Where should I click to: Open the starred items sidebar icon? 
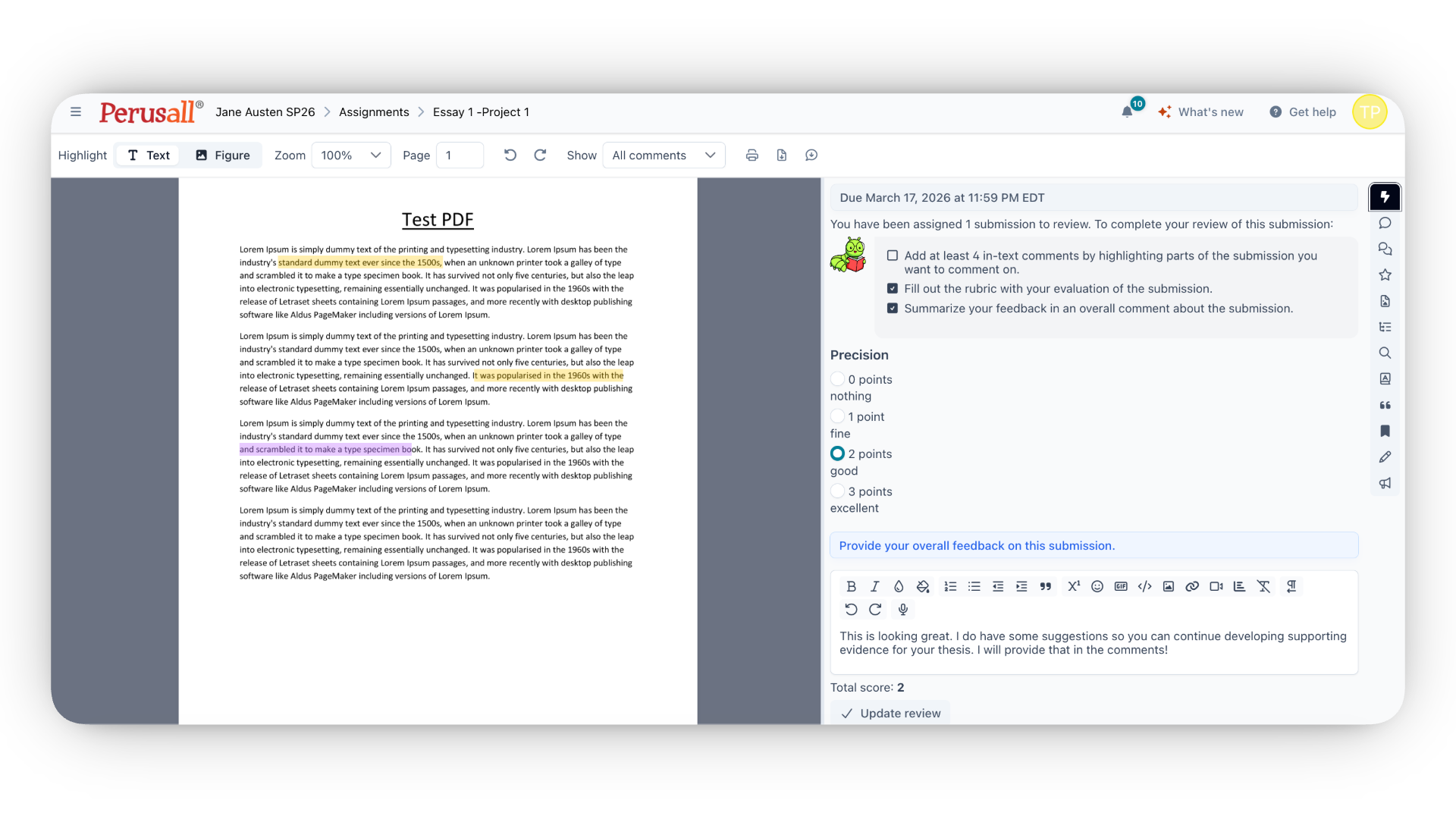point(1385,275)
